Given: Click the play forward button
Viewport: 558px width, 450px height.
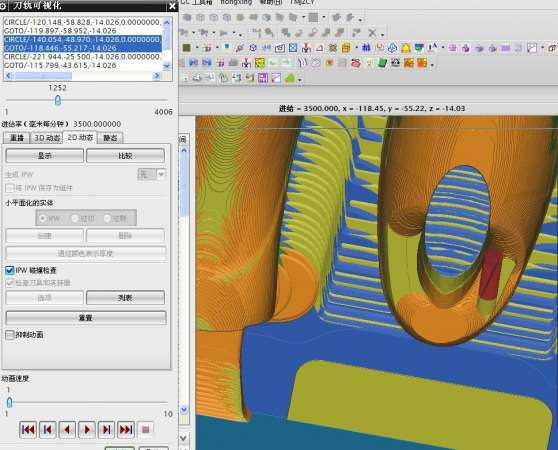Looking at the screenshot, I should [86, 430].
